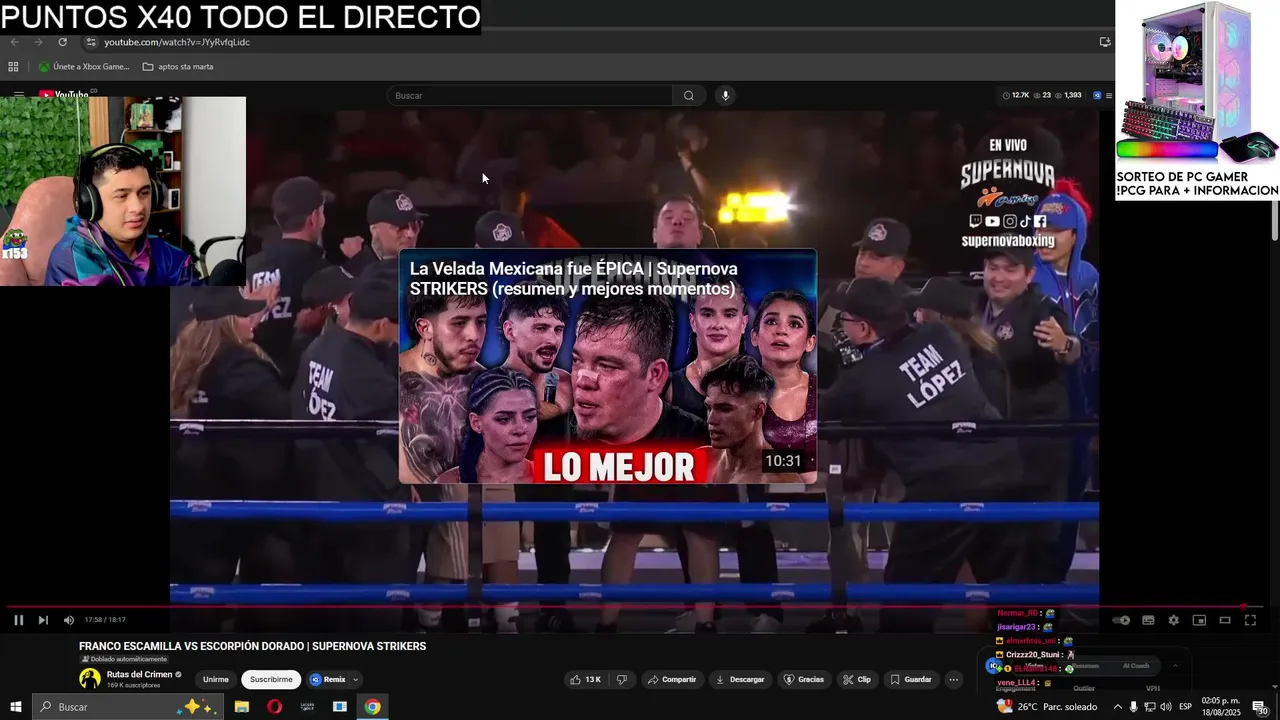This screenshot has height=720, width=1280.
Task: Open browser apps grid shortcut
Action: click(x=13, y=67)
